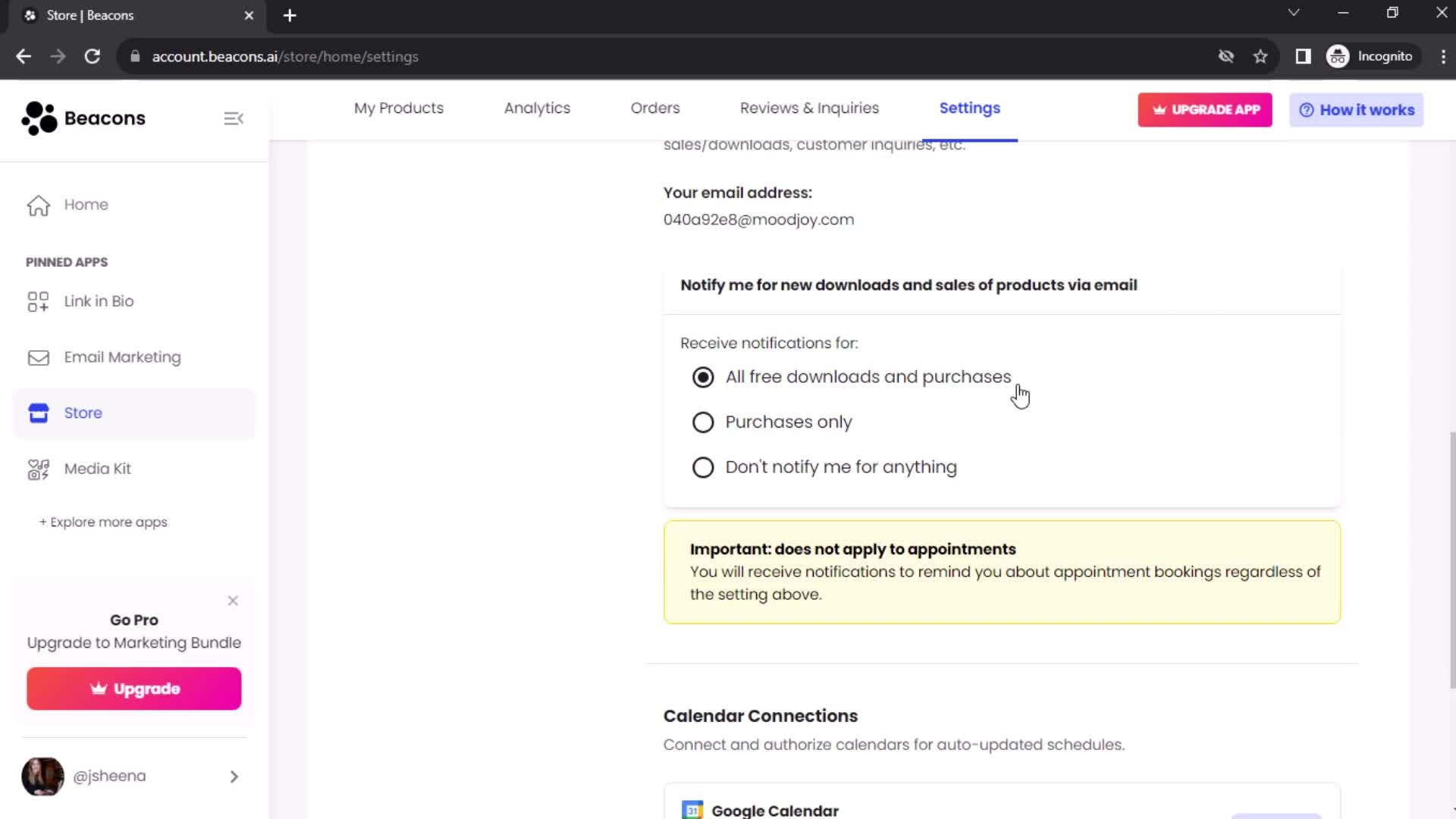The width and height of the screenshot is (1456, 819).
Task: Open the Chrome three-dot menu
Action: point(1443,56)
